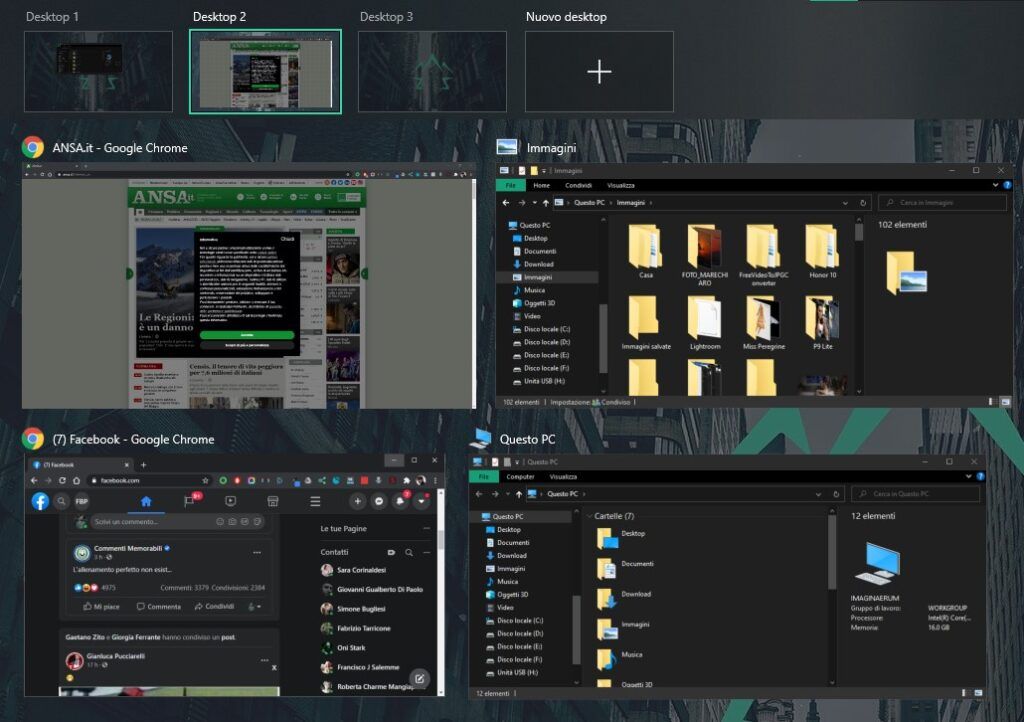The width and height of the screenshot is (1024, 722).
Task: Refresh the Immagini folder view
Action: [863, 203]
